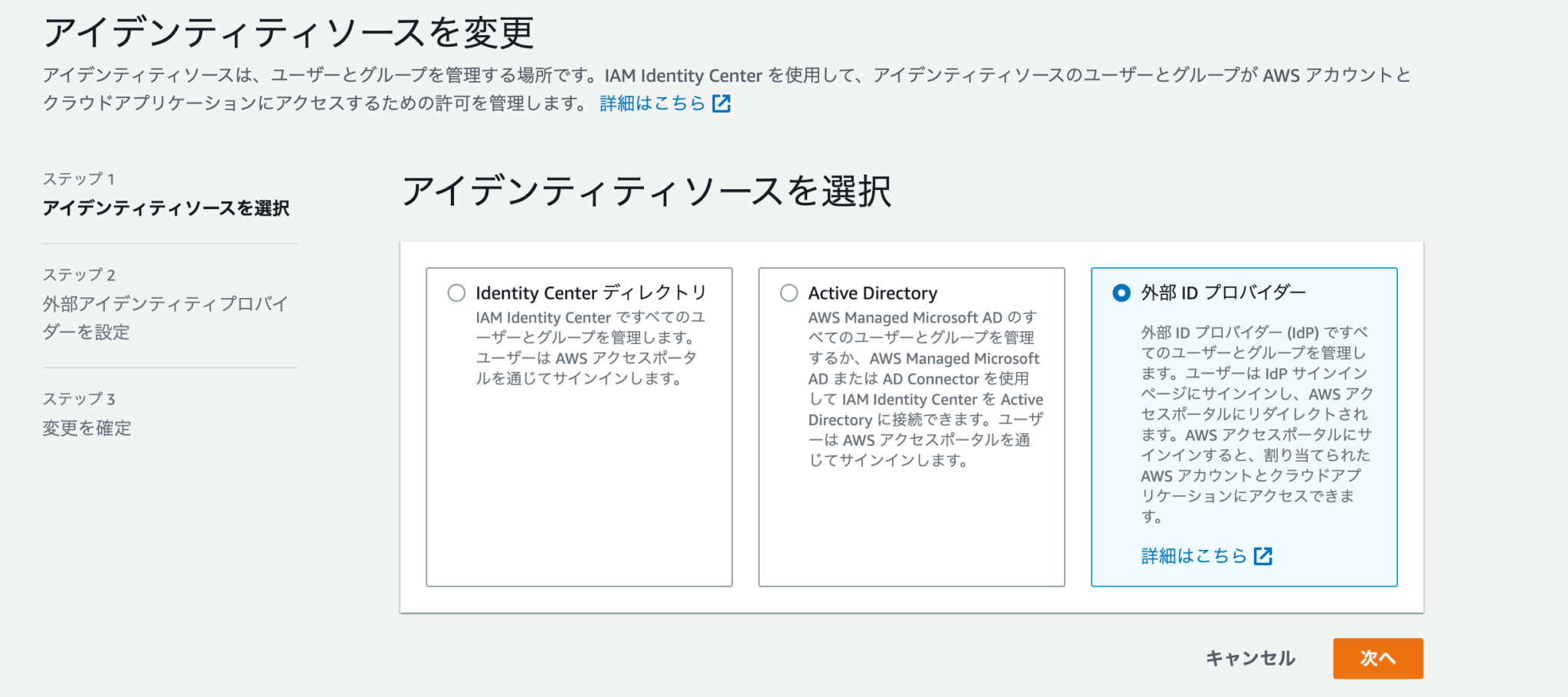The width and height of the screenshot is (1568, 697).
Task: Click 外部 ID プロバイダー card description text
Action: (1257, 424)
